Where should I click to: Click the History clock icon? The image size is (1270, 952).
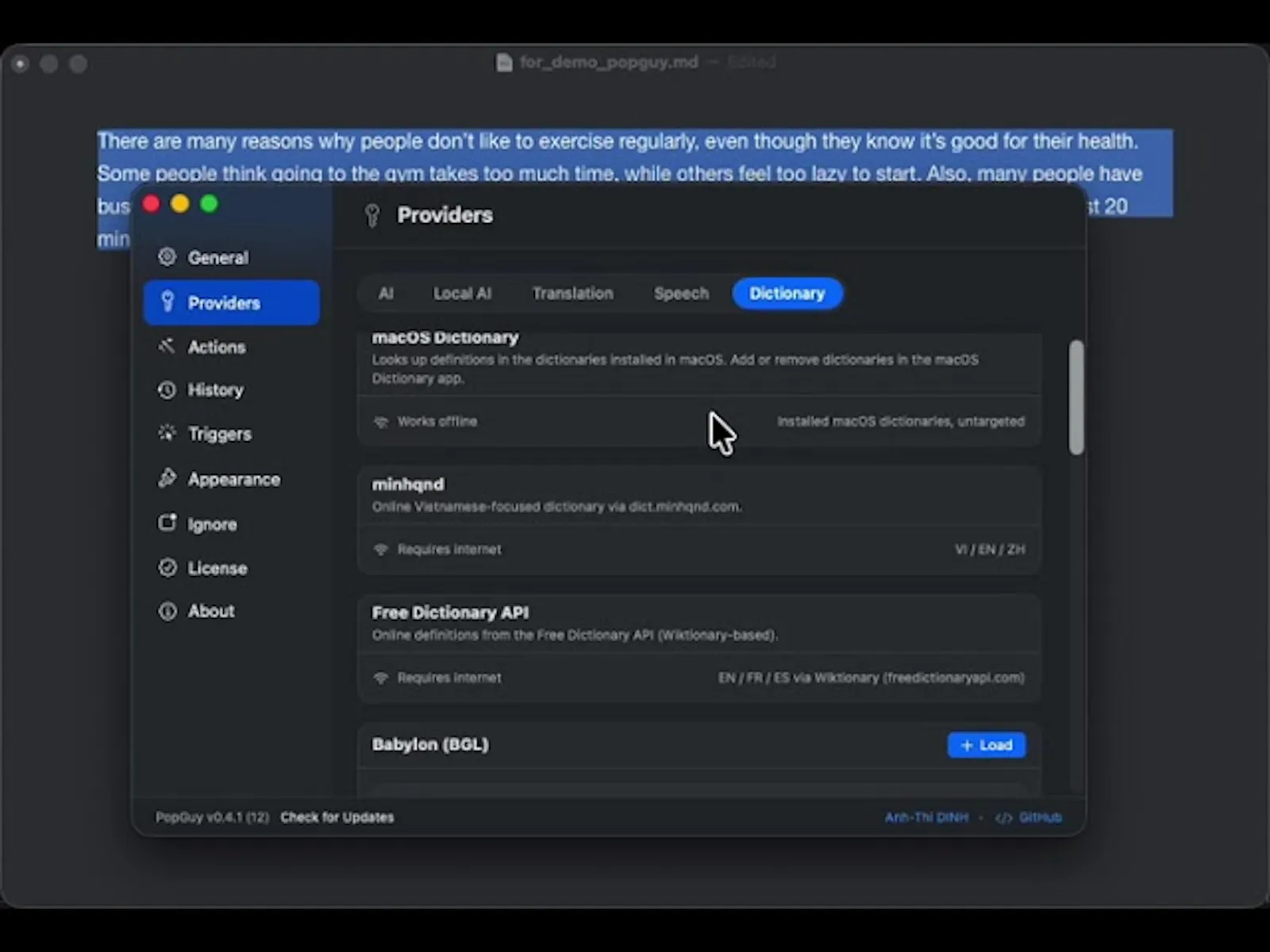click(167, 390)
